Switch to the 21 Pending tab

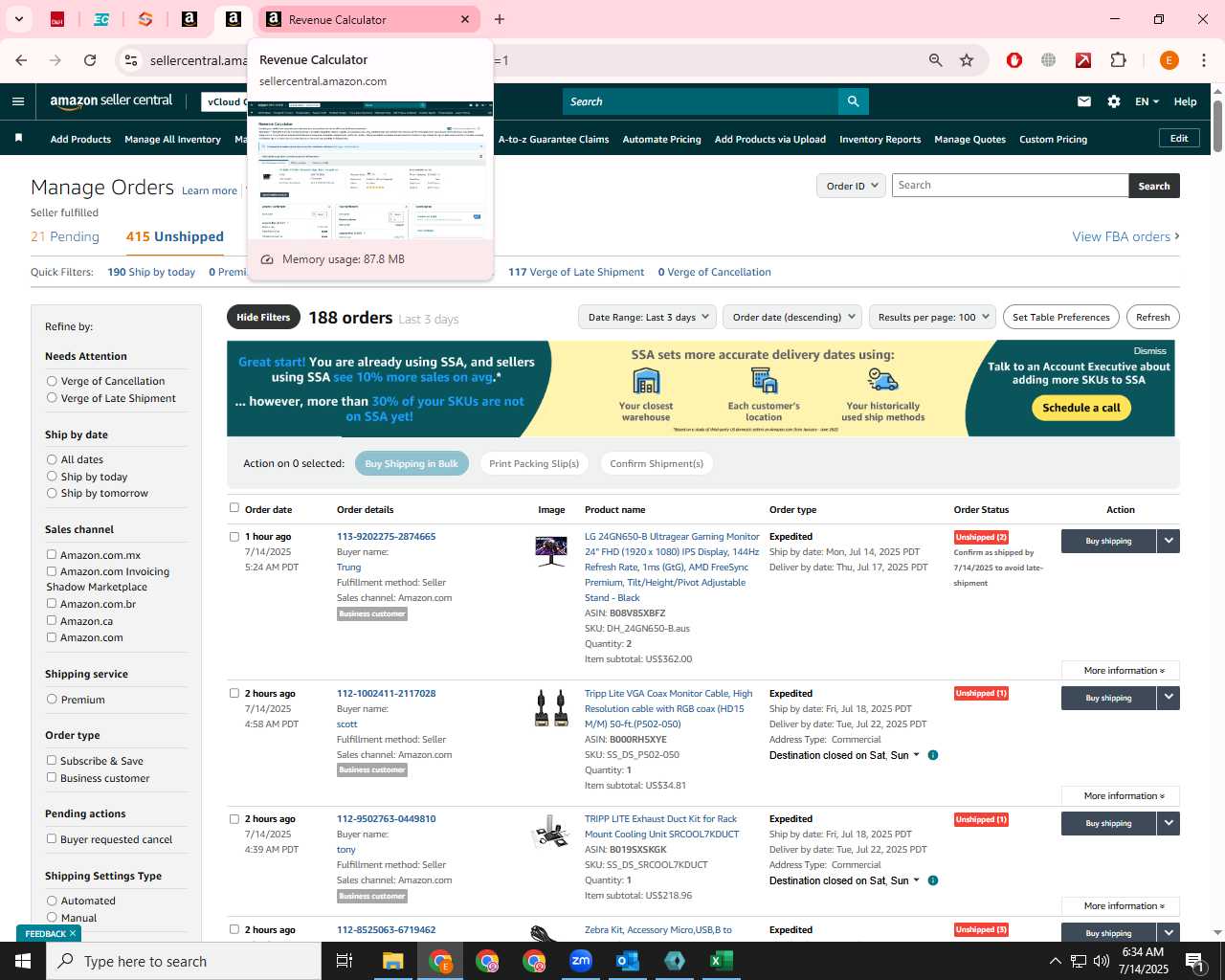65,236
